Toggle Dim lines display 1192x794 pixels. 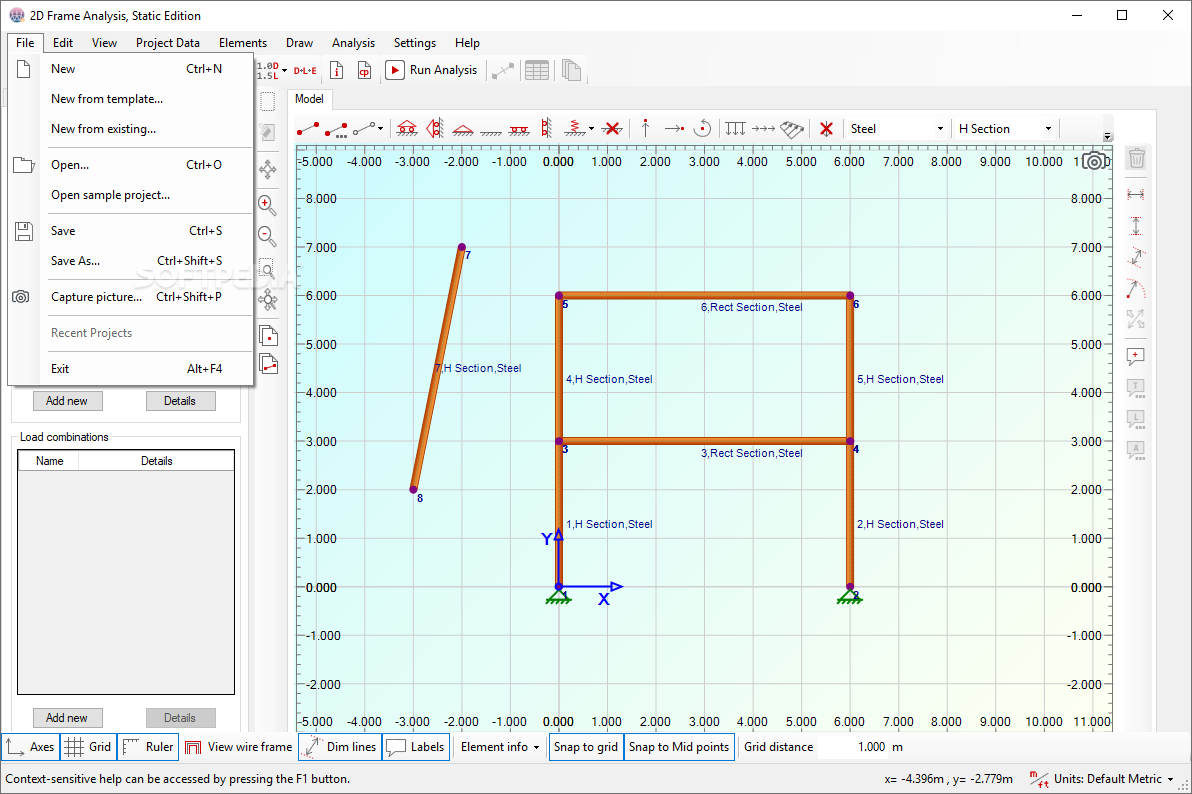340,747
